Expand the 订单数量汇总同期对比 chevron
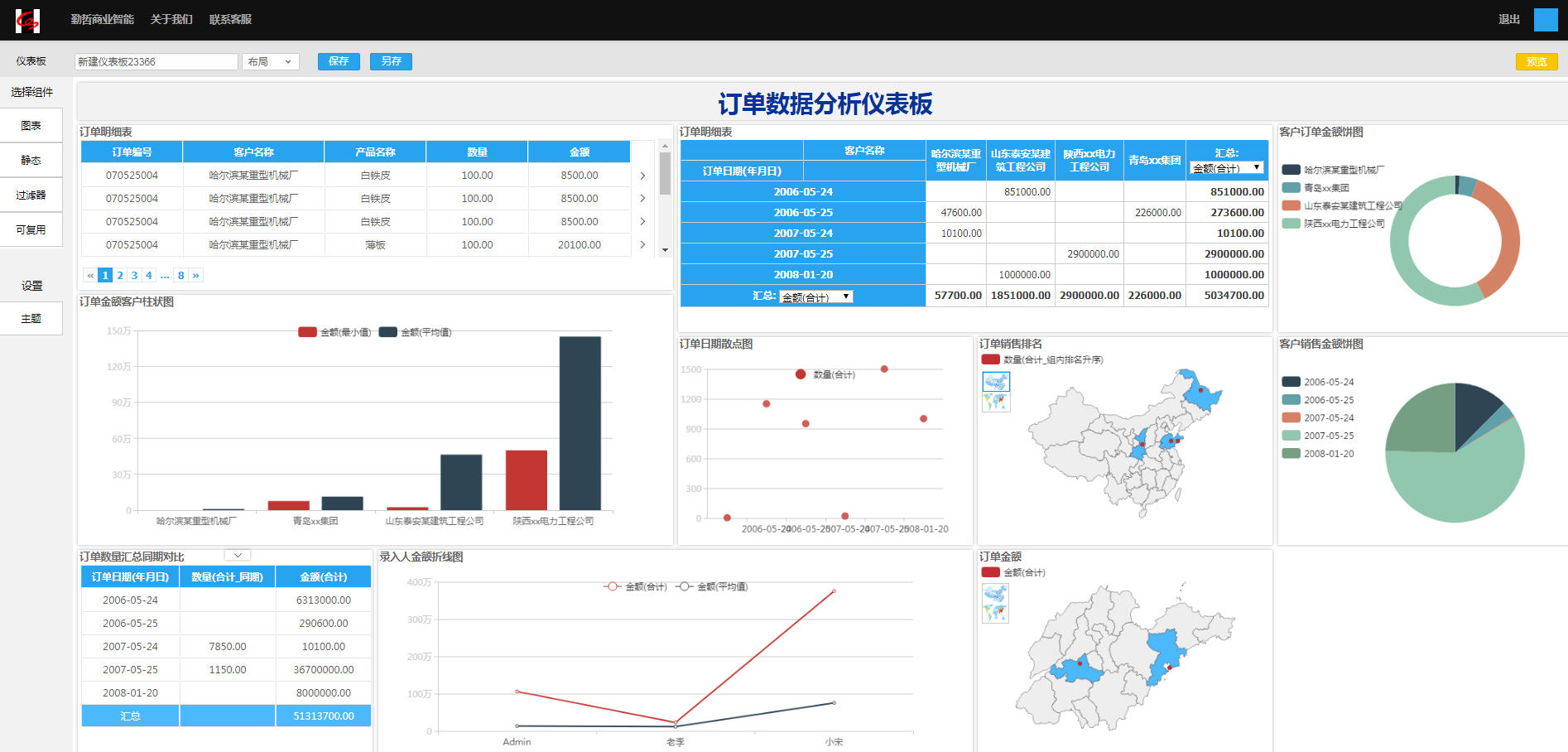The image size is (1568, 752). click(238, 556)
